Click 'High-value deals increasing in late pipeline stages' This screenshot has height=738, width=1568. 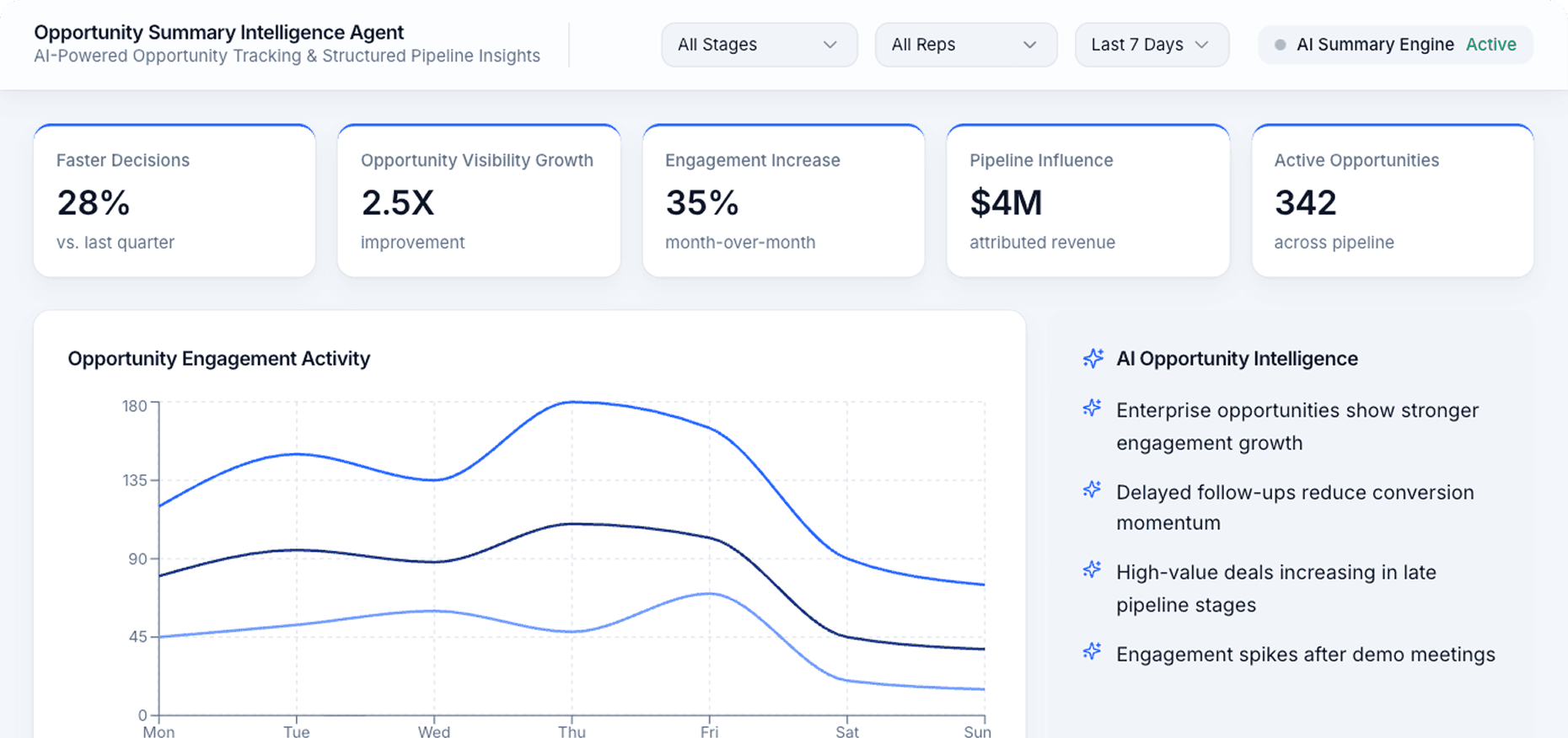click(x=1276, y=588)
